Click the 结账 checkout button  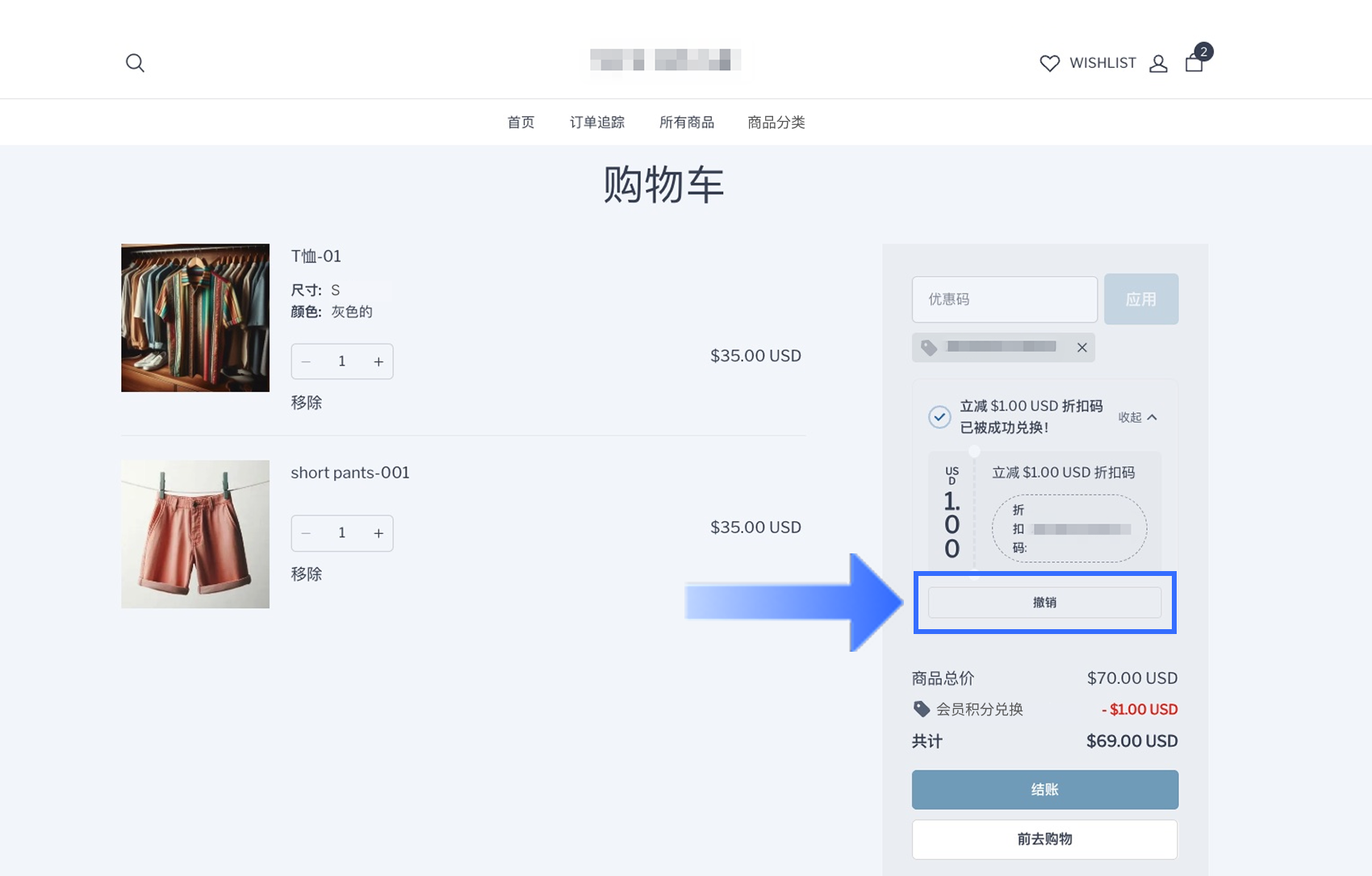[x=1045, y=790]
